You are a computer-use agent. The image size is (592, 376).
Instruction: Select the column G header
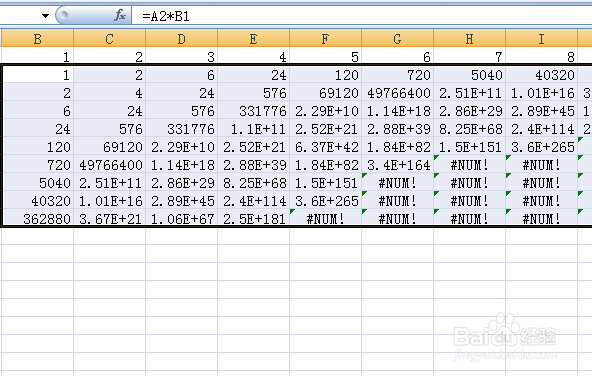(398, 39)
